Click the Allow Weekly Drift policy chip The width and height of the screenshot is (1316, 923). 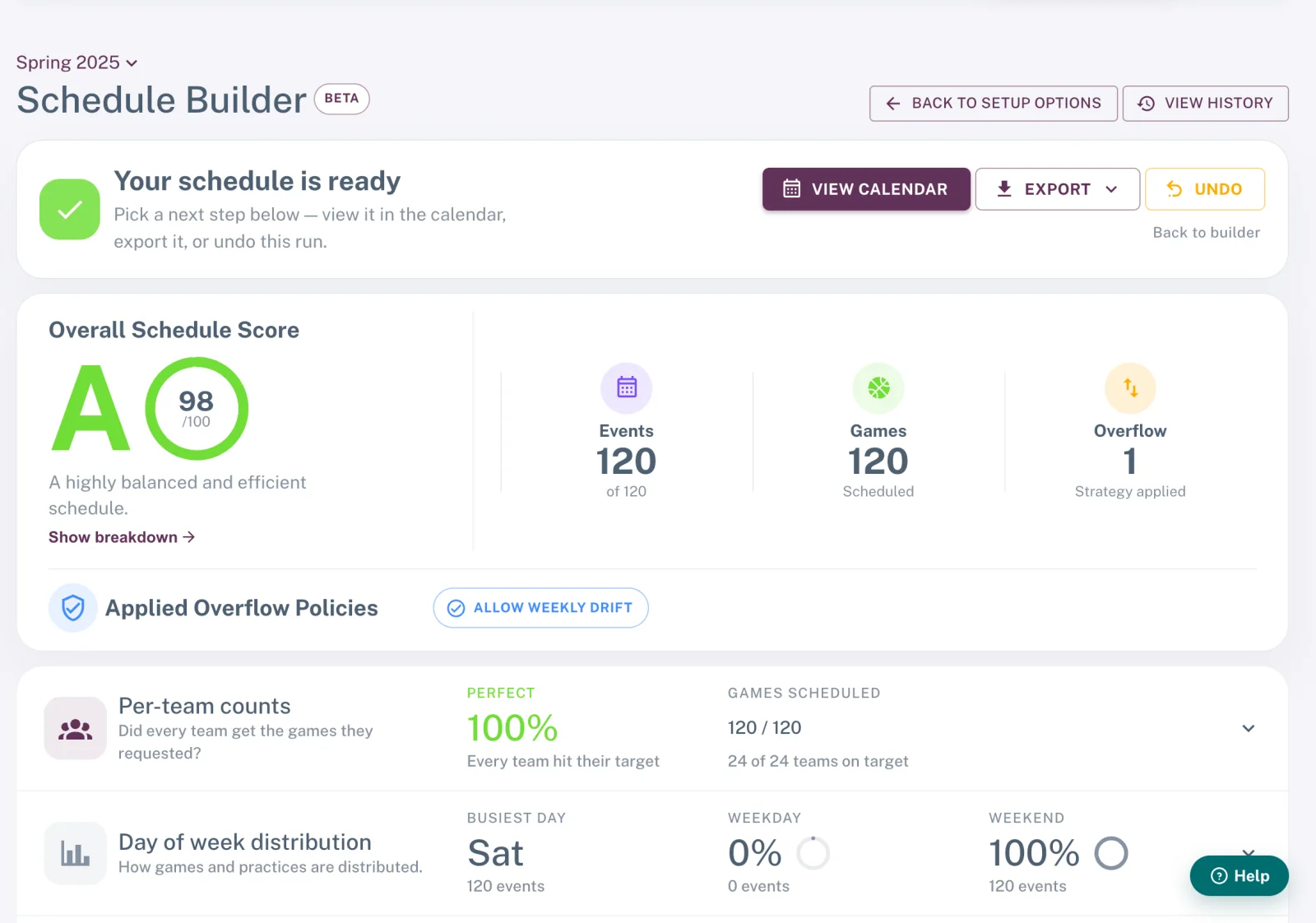tap(540, 608)
